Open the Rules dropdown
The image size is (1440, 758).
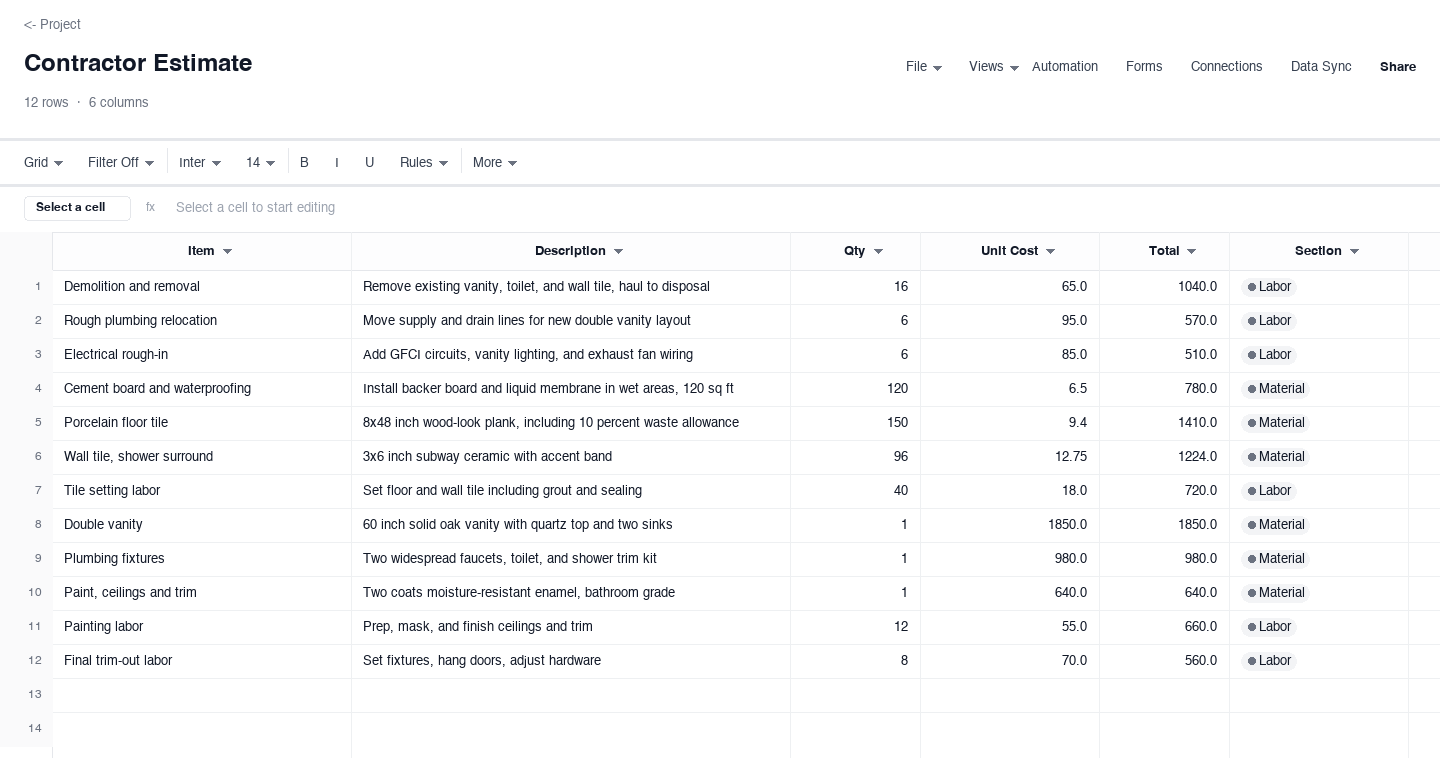tap(424, 162)
